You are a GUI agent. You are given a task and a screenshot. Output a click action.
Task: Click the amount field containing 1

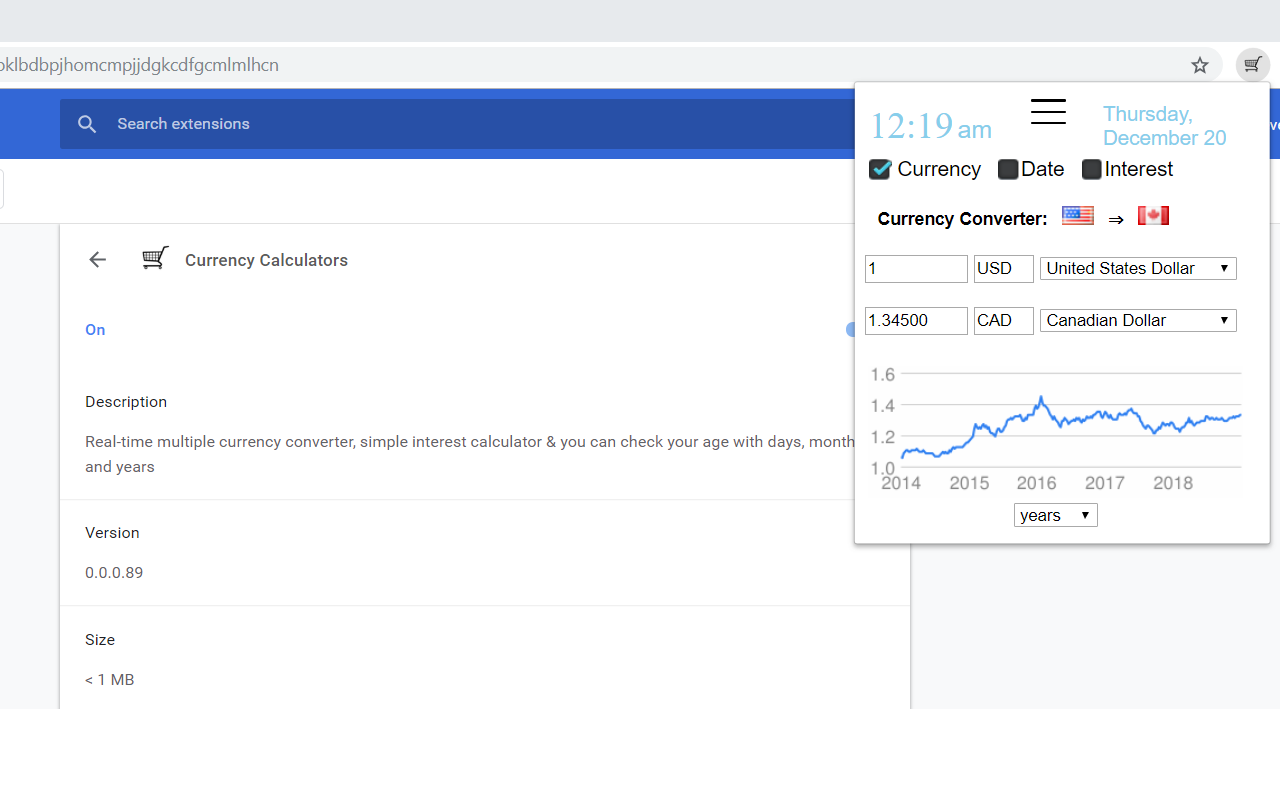pyautogui.click(x=916, y=268)
